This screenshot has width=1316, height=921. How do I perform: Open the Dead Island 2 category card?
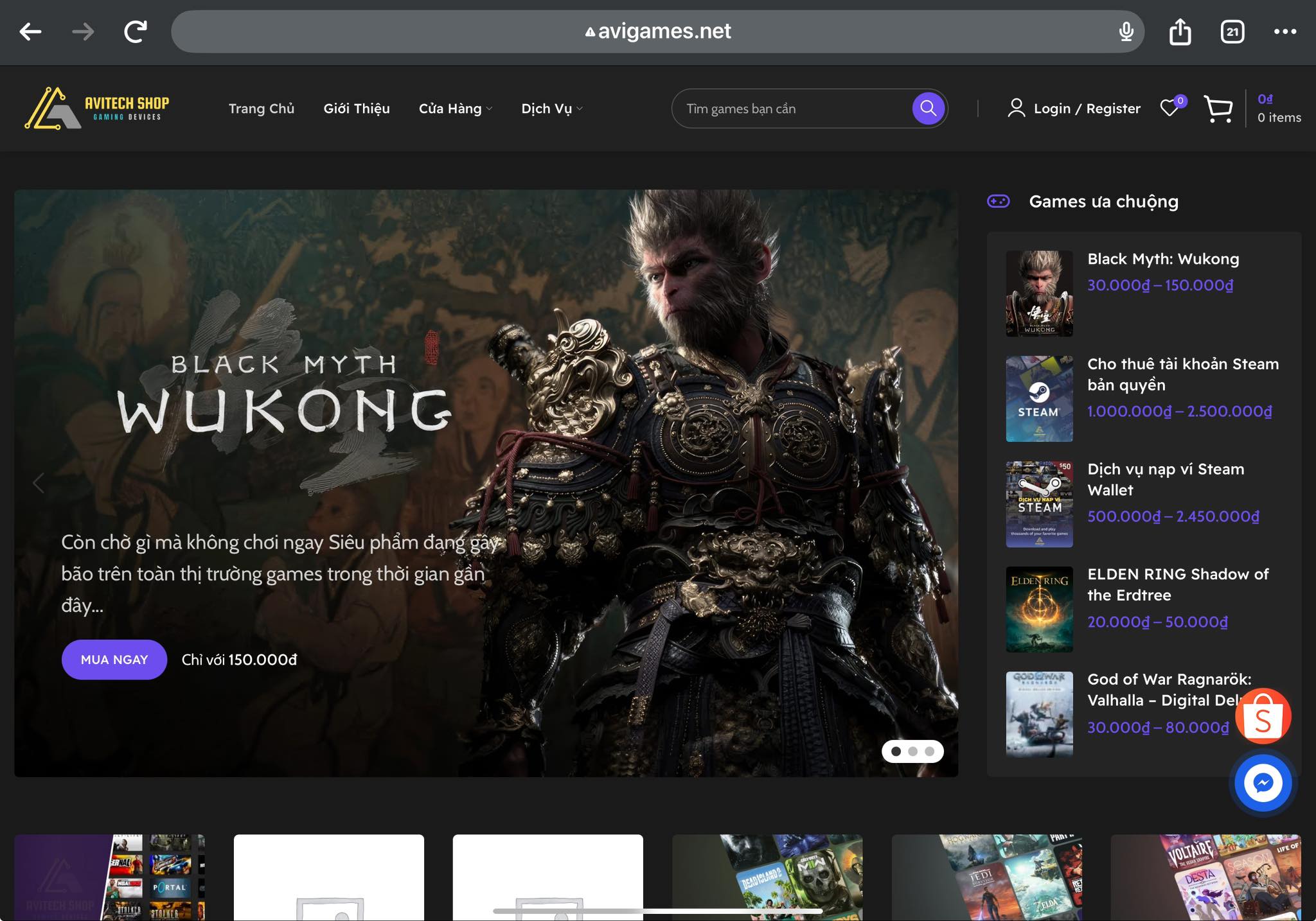(767, 877)
